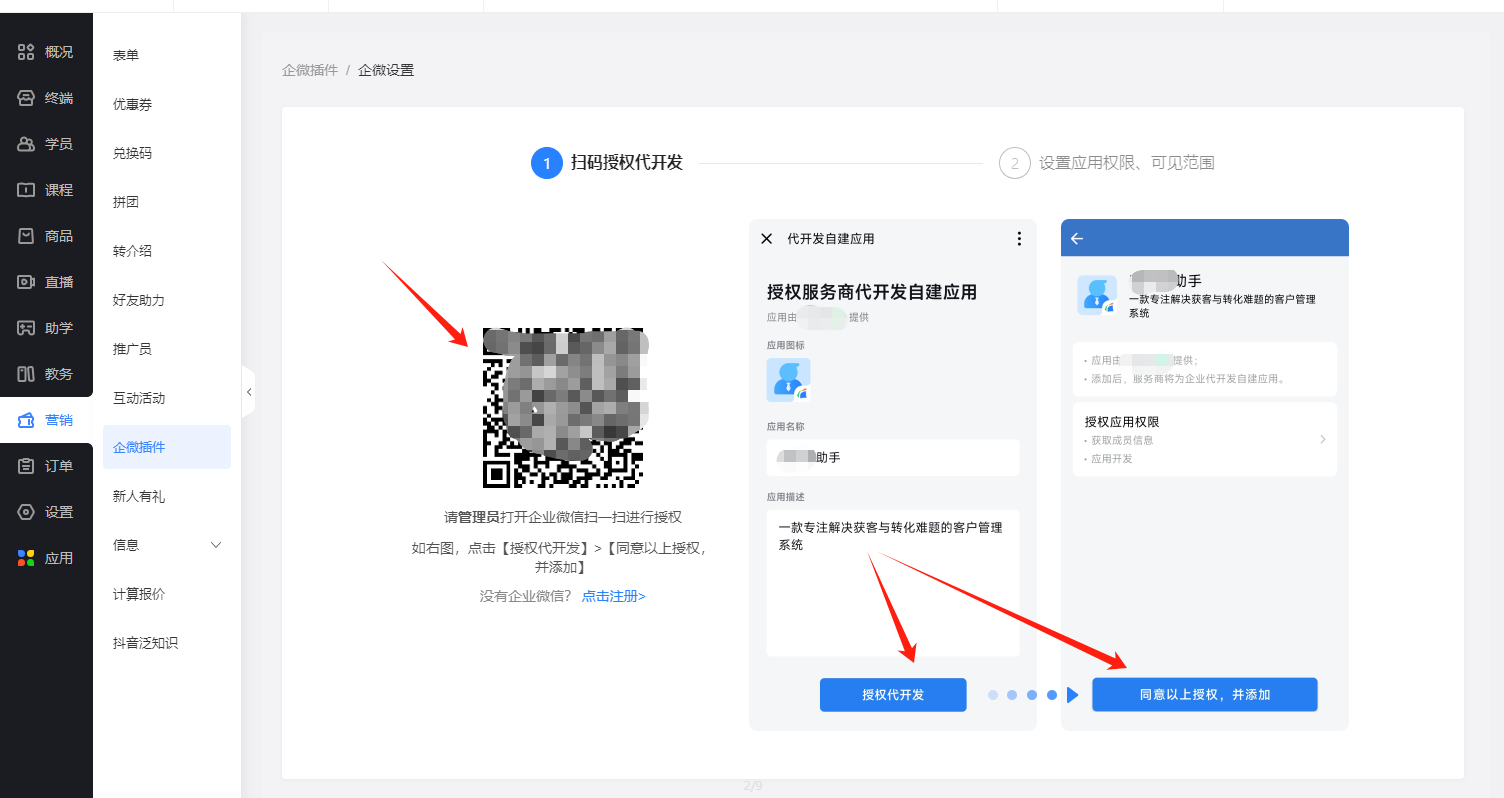Go to the 互动活动 menu item
This screenshot has height=798, width=1504.
point(139,398)
